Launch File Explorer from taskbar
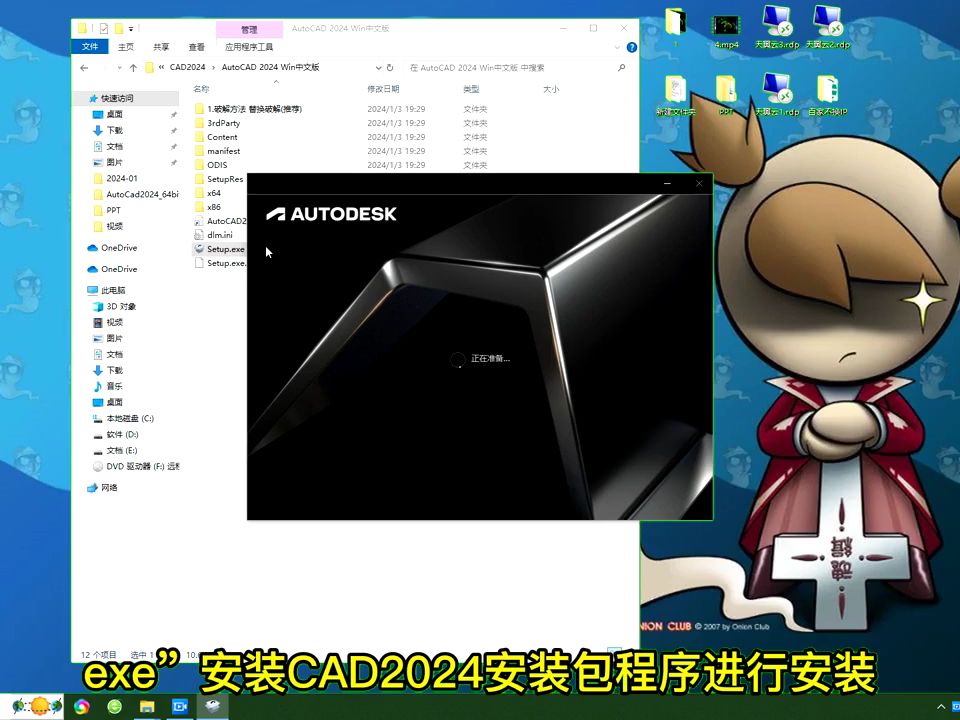This screenshot has height=720, width=960. click(146, 706)
